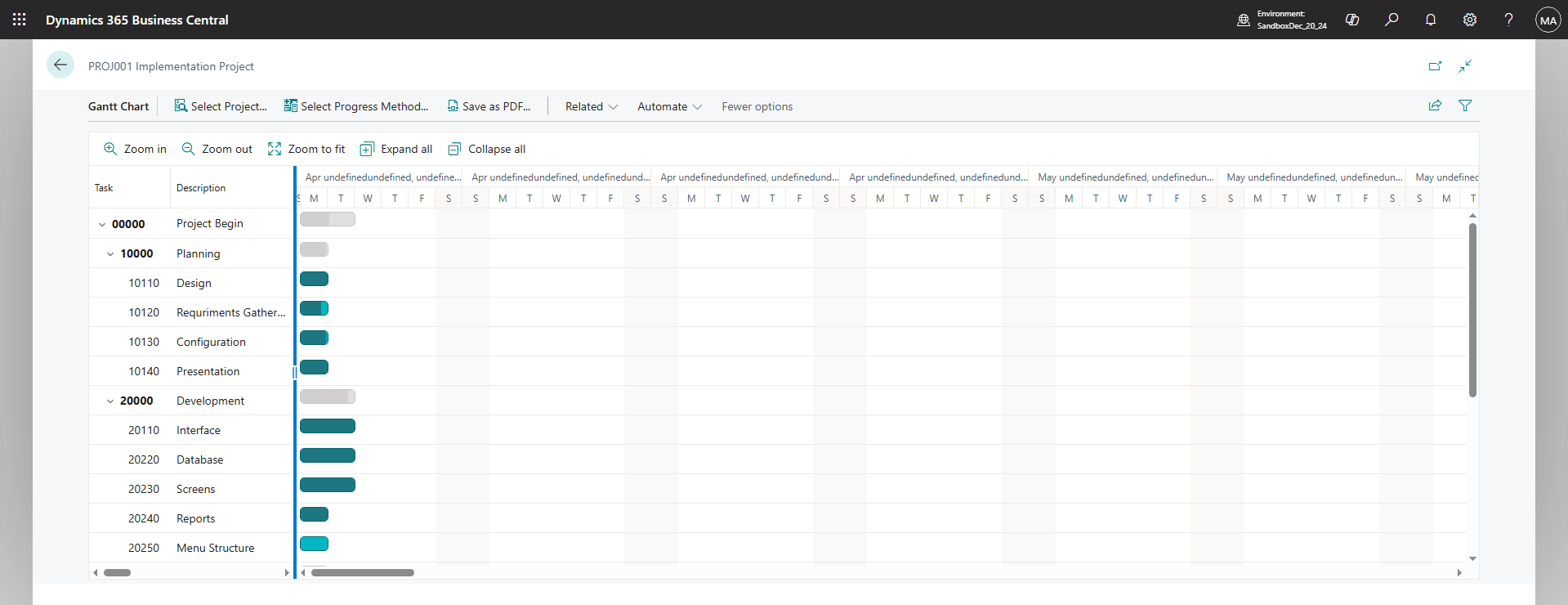Collapse the page with the shrink icon
This screenshot has height=605, width=1568.
1465,66
